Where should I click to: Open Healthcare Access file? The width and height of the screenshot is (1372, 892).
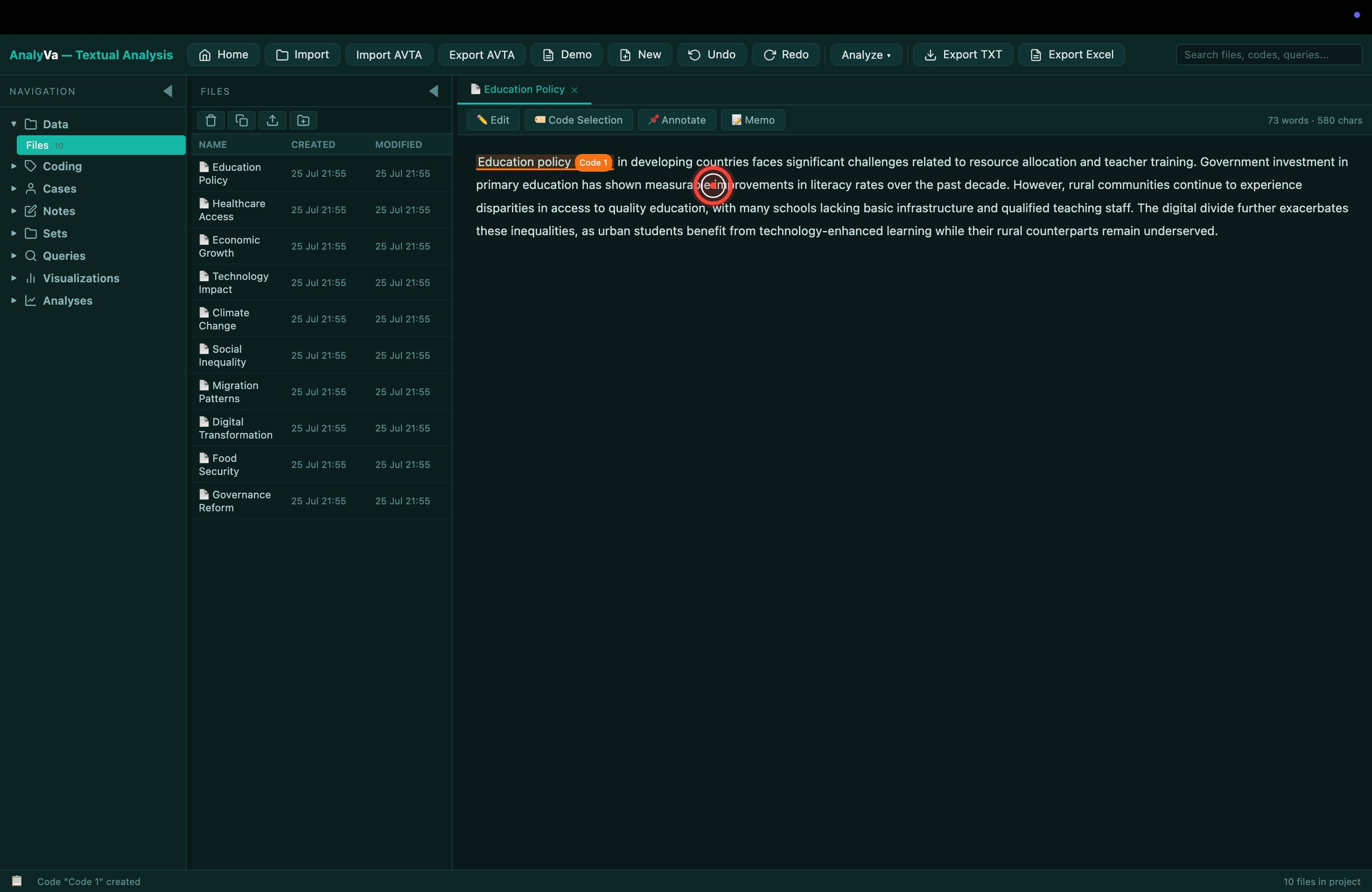[322, 210]
